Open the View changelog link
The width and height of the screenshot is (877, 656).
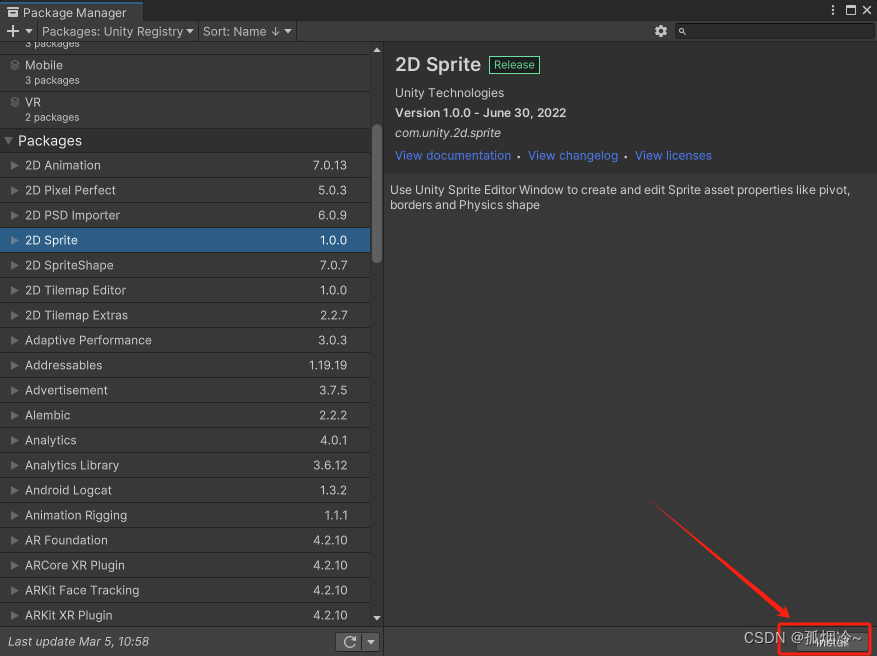coord(573,155)
